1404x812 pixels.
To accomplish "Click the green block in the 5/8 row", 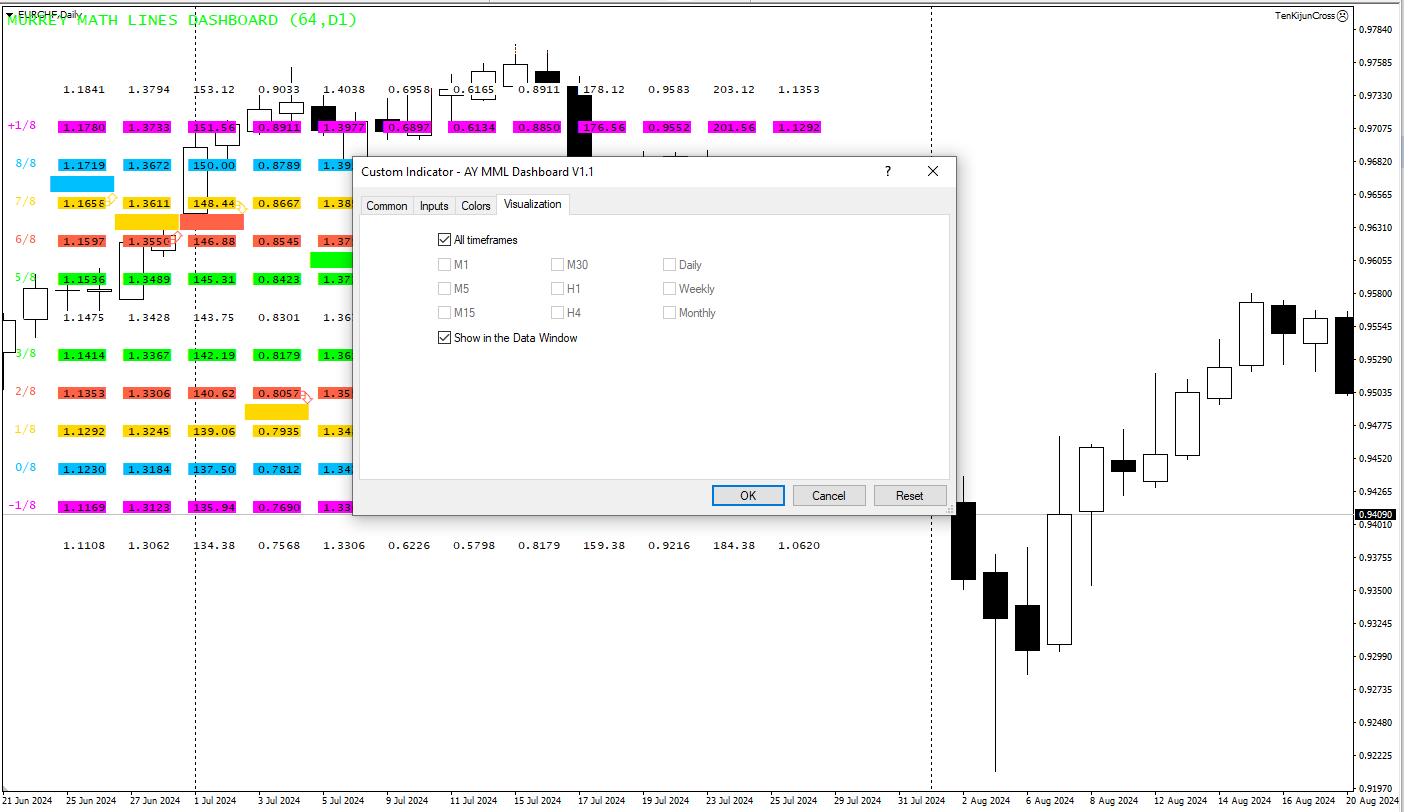I will 331,260.
